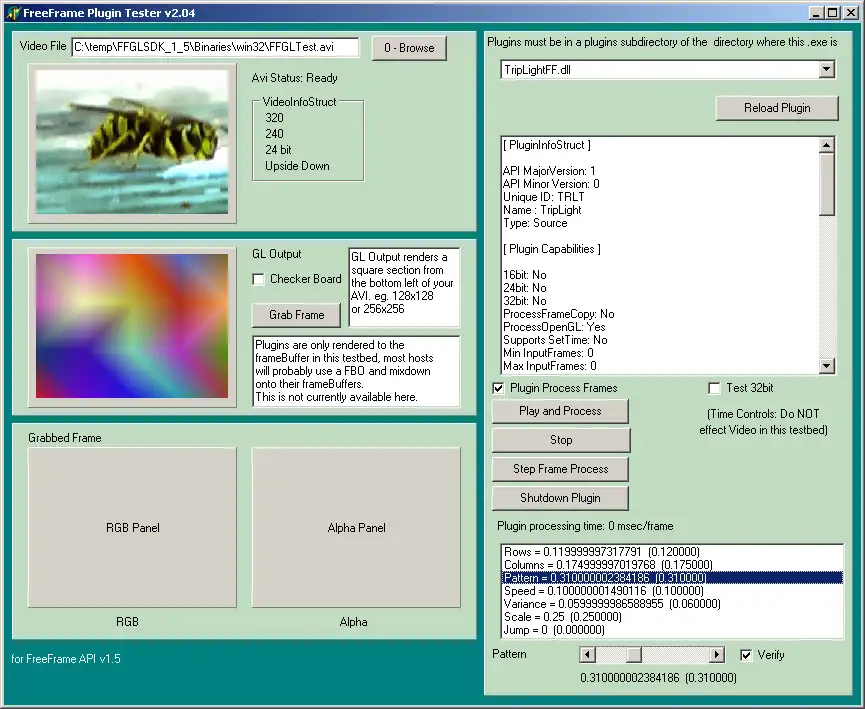This screenshot has height=709, width=865.
Task: Click the Pattern slider's left arrow
Action: click(x=587, y=655)
